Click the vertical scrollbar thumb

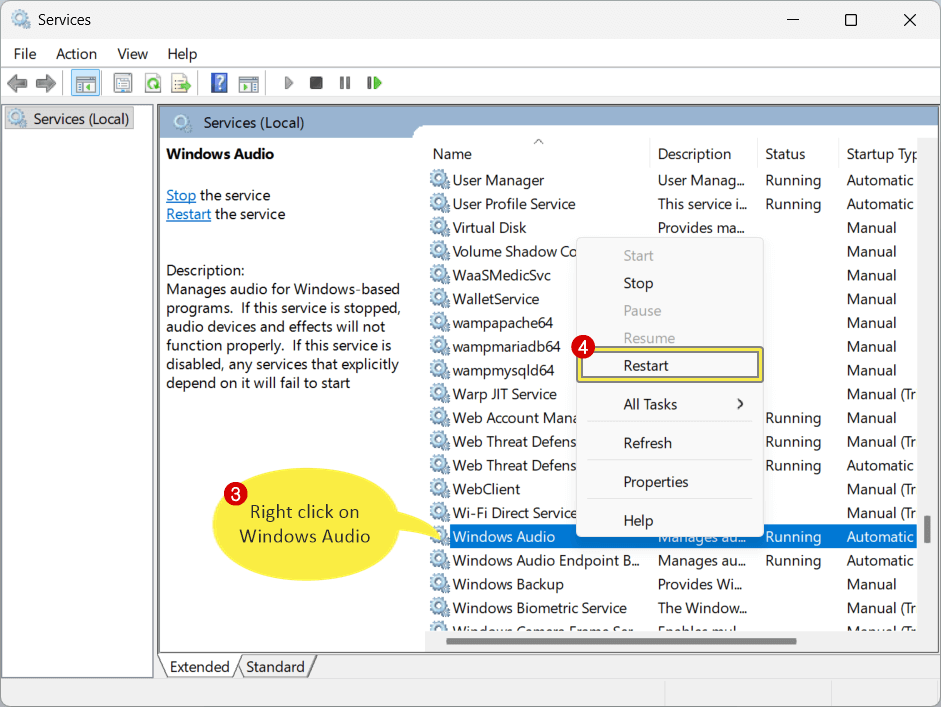[x=927, y=529]
